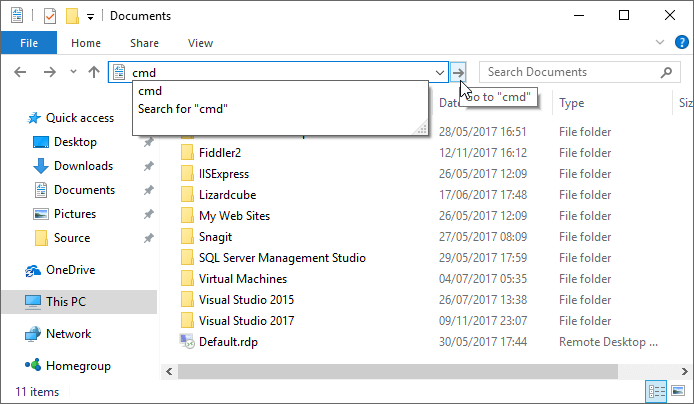
Task: Open the Share ribbon tab
Action: (144, 43)
